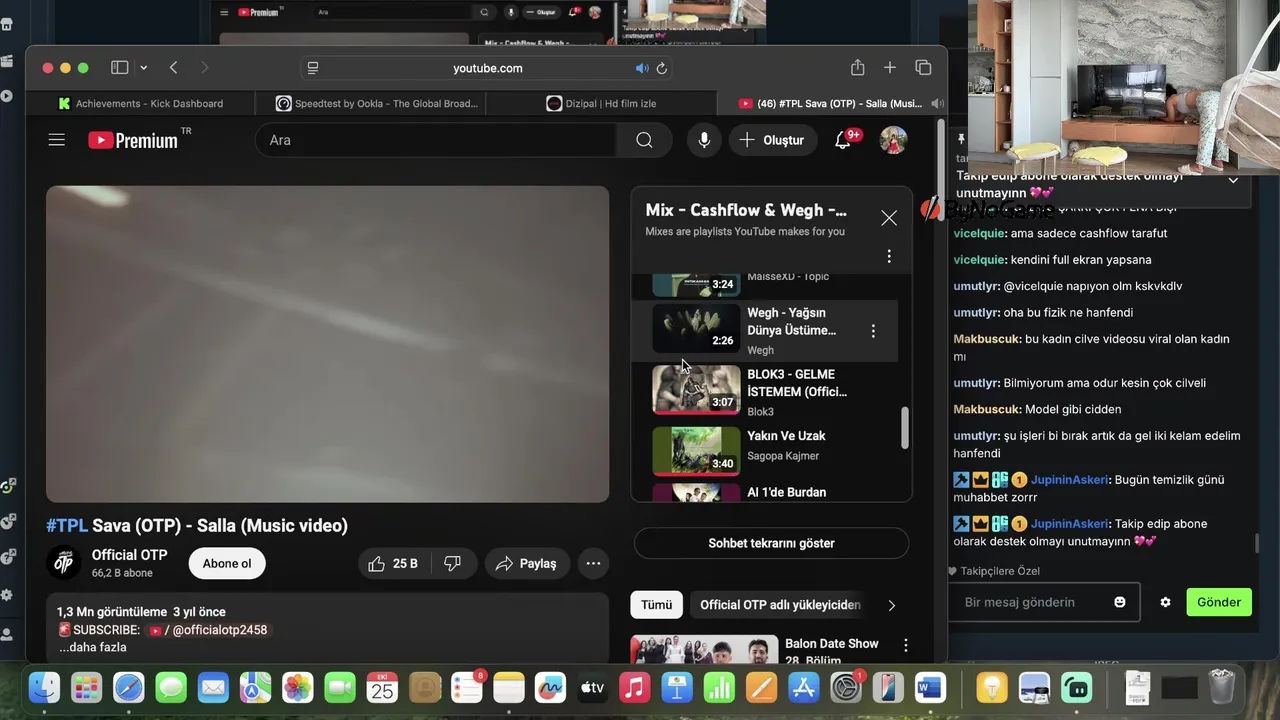
Task: Open Mix playlist three-dot options
Action: click(x=889, y=257)
